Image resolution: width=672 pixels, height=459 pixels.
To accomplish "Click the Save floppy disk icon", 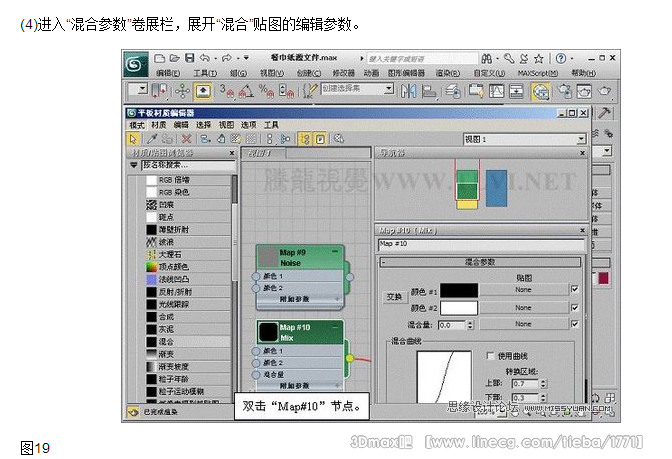I will (189, 58).
